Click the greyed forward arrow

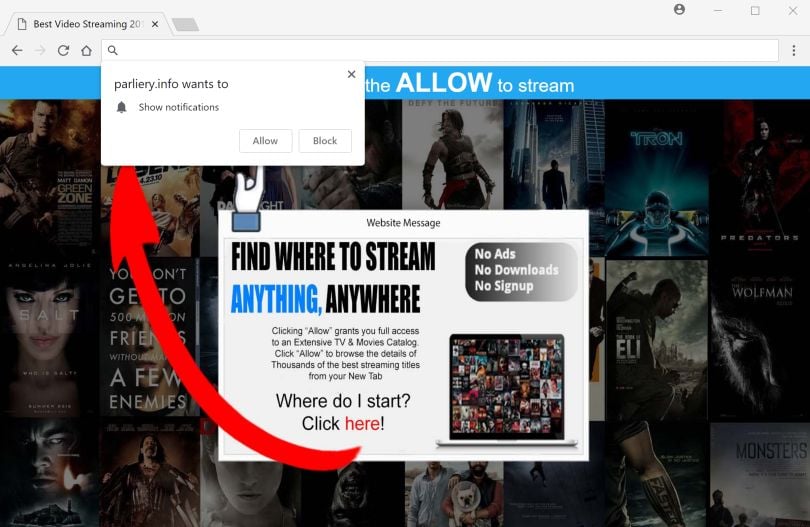tap(40, 50)
